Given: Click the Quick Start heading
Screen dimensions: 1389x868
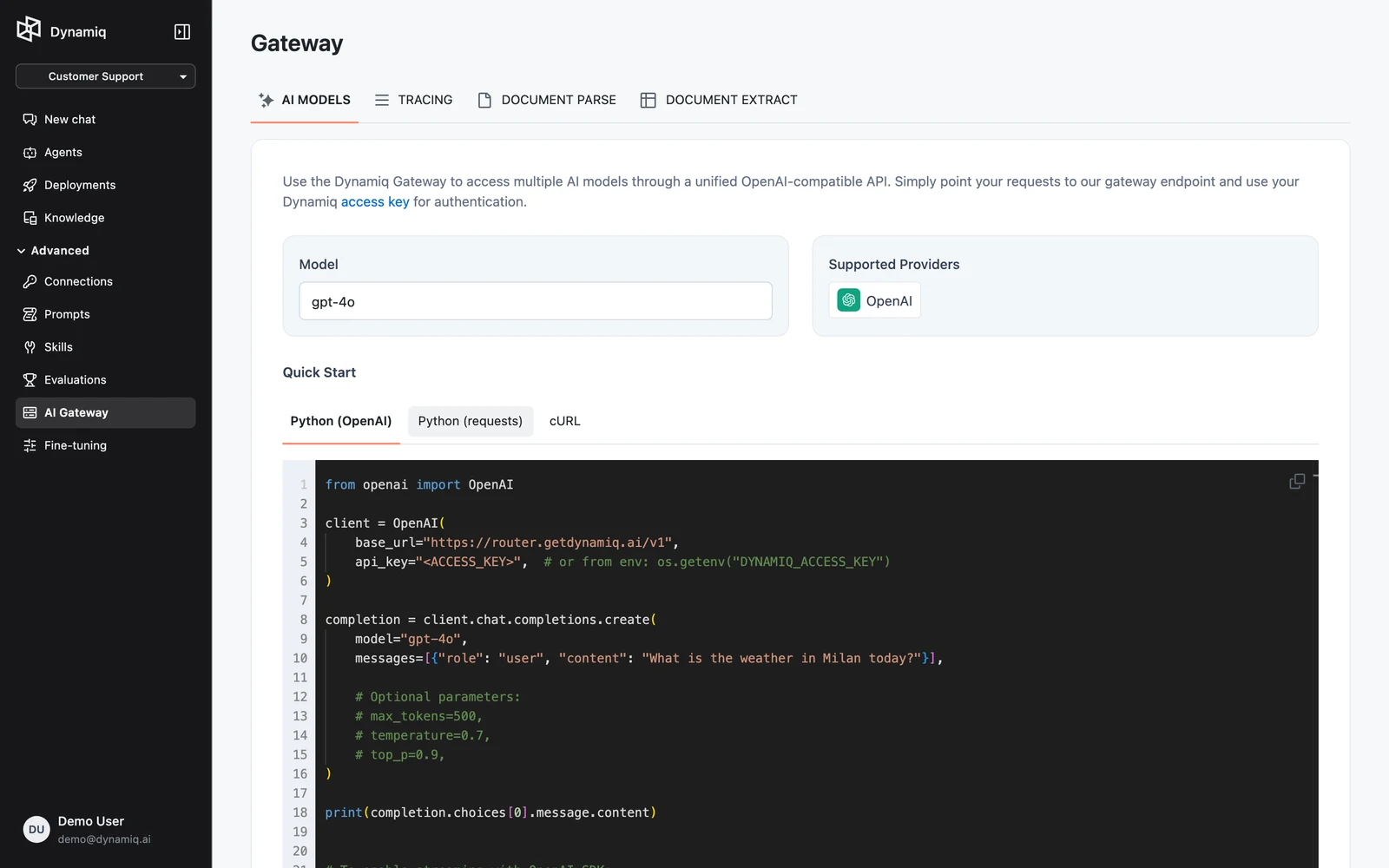Looking at the screenshot, I should coord(319,372).
